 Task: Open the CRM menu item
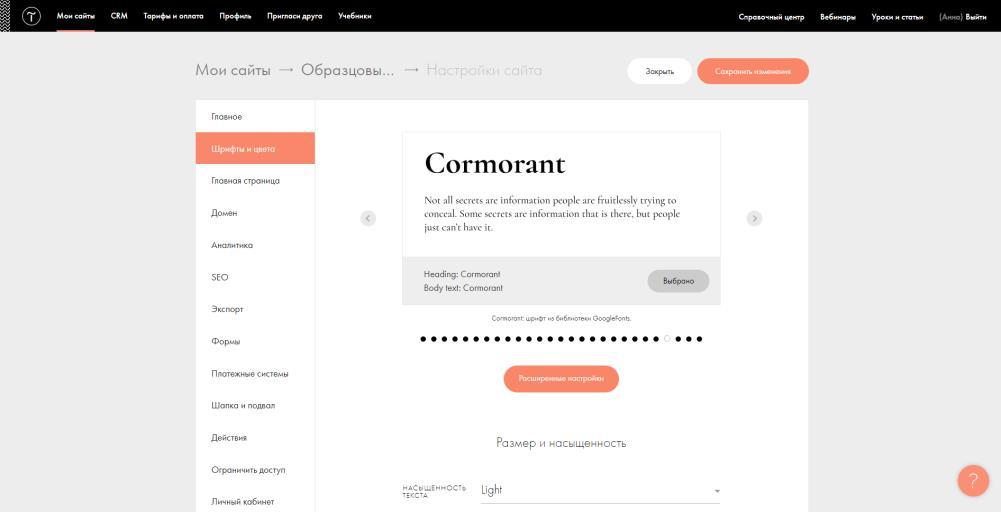119,16
